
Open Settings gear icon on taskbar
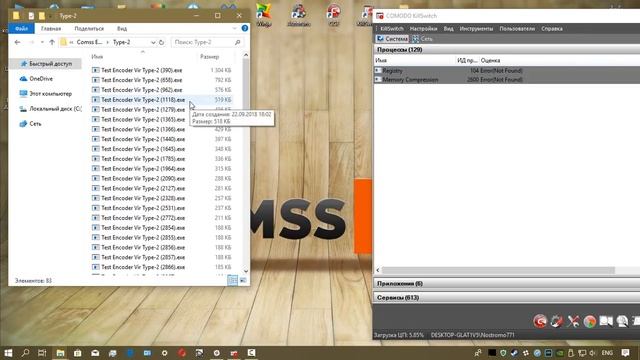164,353
